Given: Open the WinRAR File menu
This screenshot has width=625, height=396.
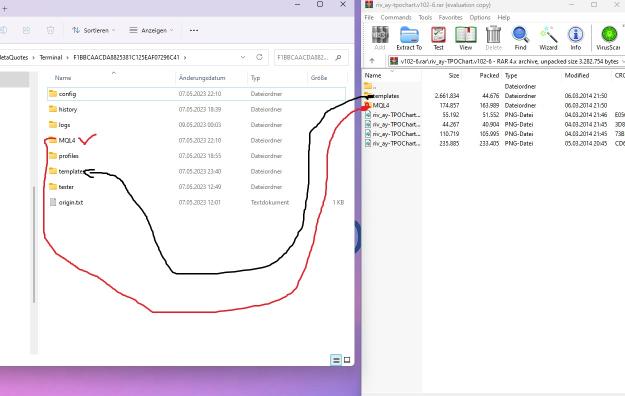Looking at the screenshot, I should [369, 18].
